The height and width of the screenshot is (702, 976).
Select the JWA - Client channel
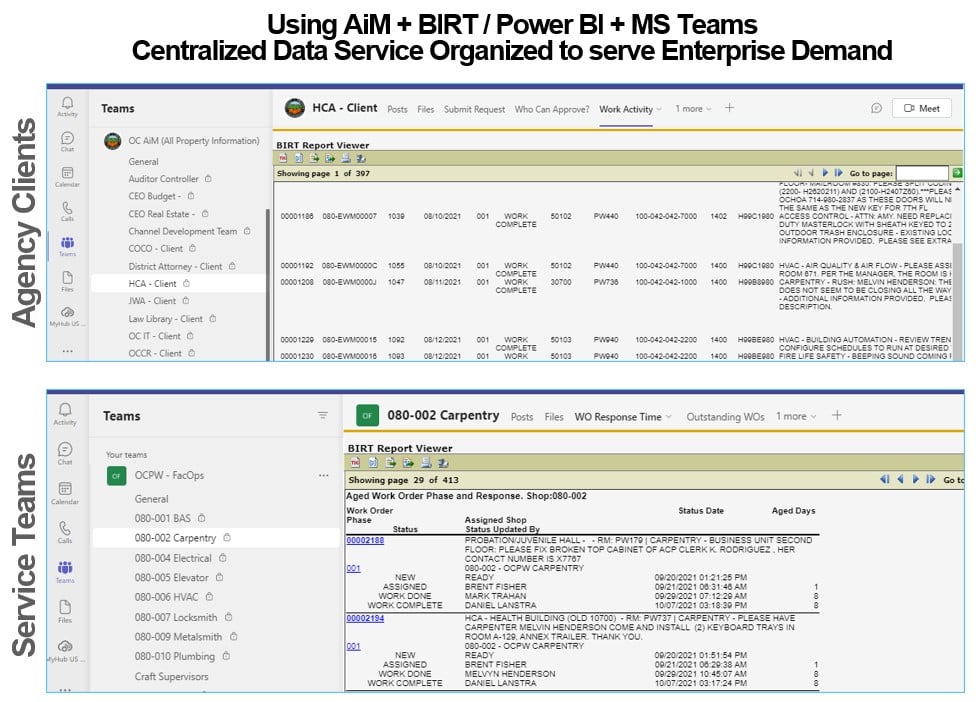pos(178,301)
